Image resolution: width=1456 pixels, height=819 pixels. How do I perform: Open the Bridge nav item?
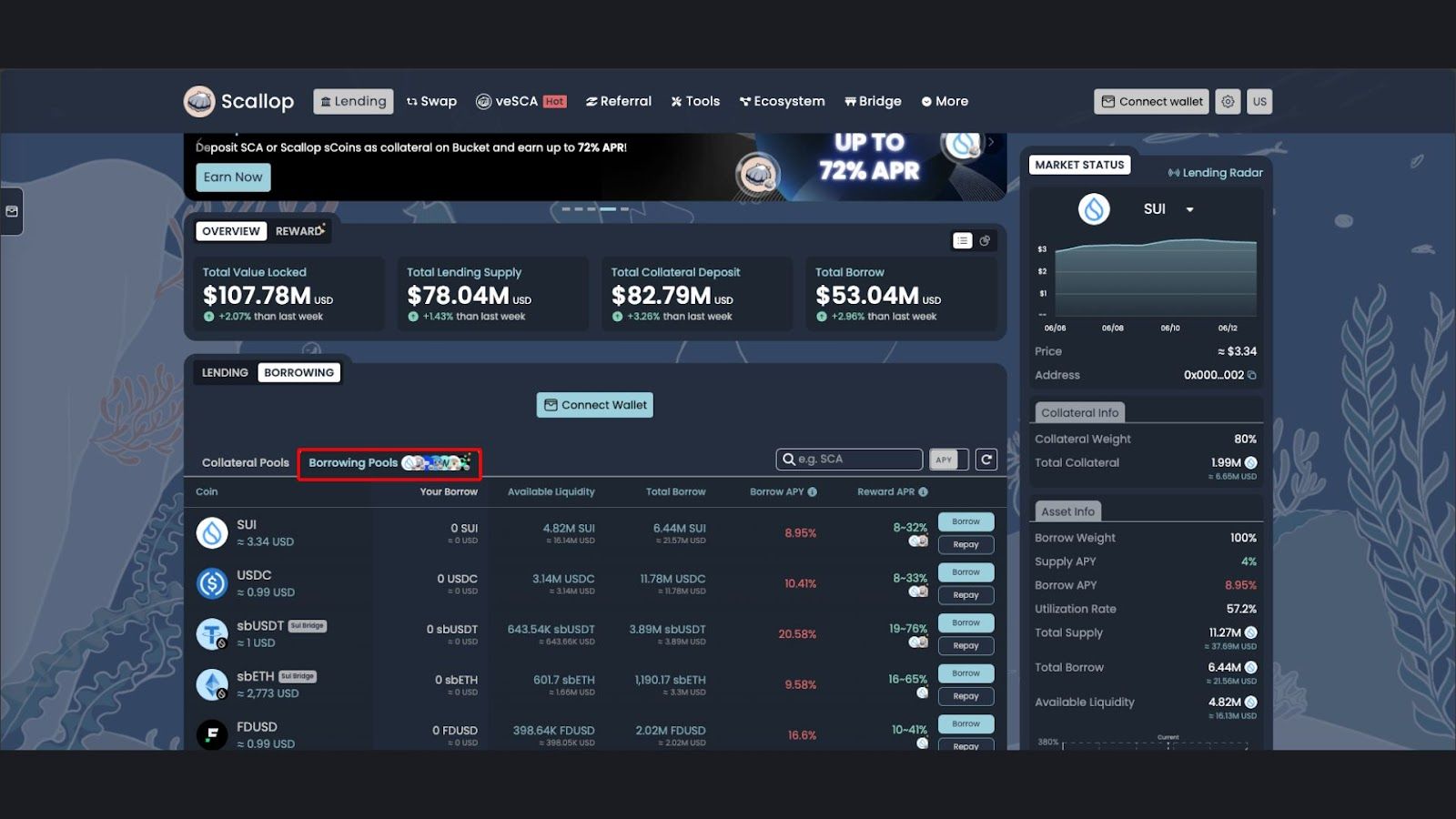pos(873,101)
